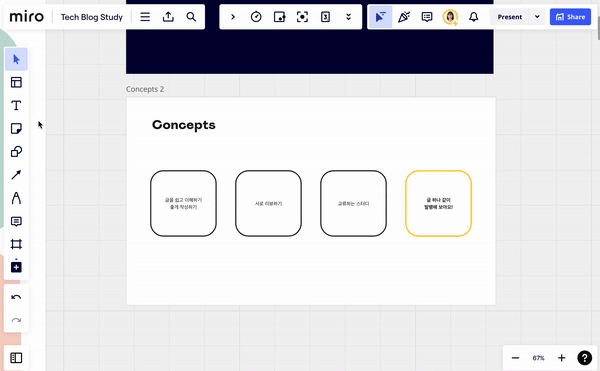Select the Shapes tool

pos(16,152)
